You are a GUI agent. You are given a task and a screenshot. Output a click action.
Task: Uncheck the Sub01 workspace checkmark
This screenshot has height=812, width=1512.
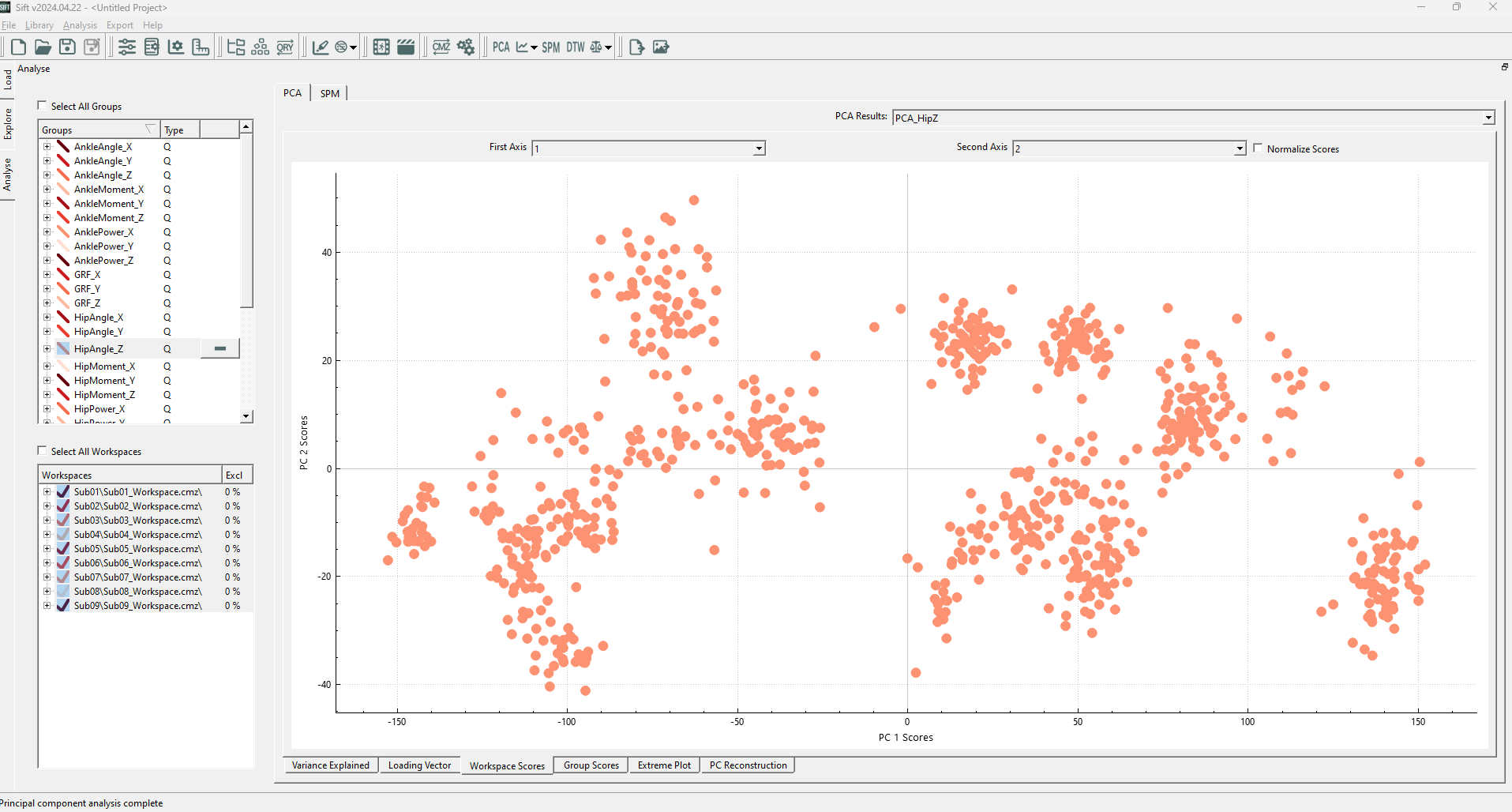coord(63,492)
